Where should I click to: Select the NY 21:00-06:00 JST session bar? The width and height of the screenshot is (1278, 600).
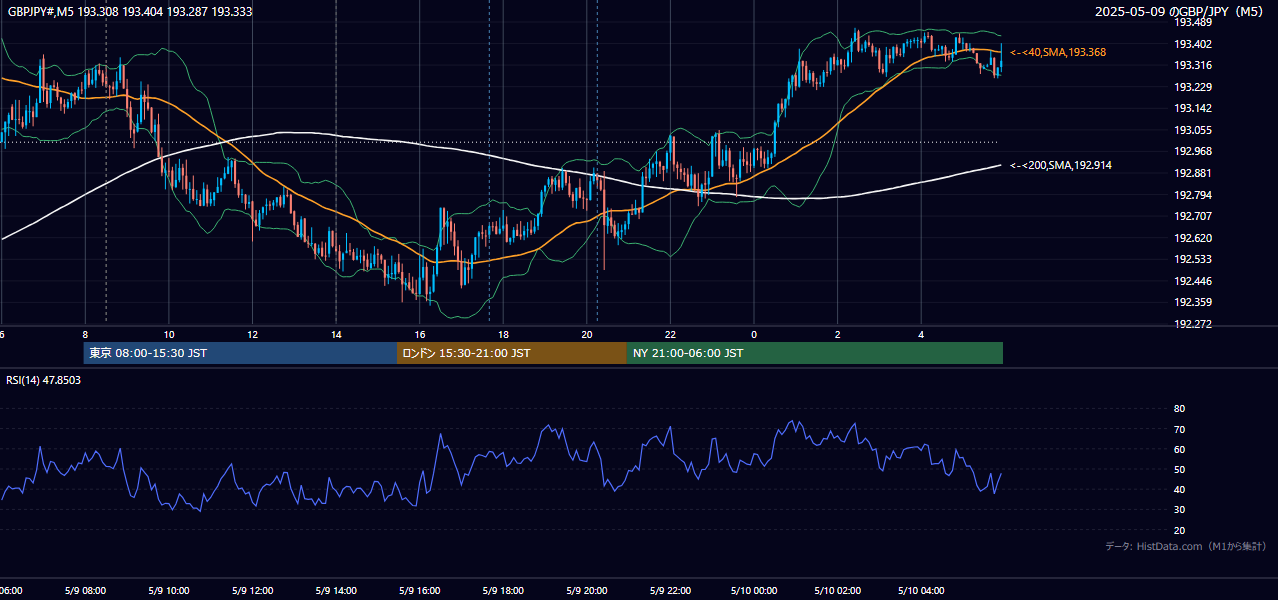pos(815,353)
